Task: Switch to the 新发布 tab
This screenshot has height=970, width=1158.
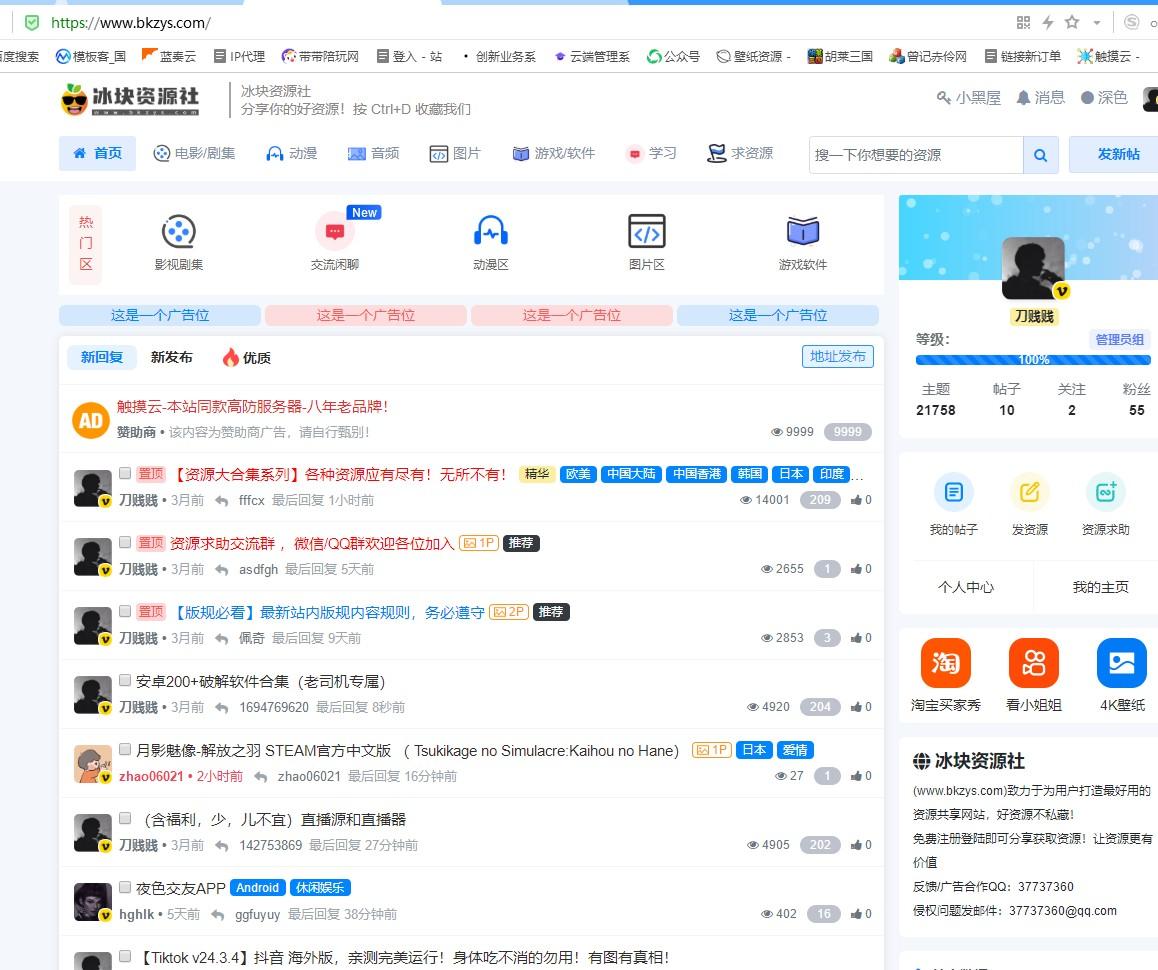Action: [x=170, y=356]
